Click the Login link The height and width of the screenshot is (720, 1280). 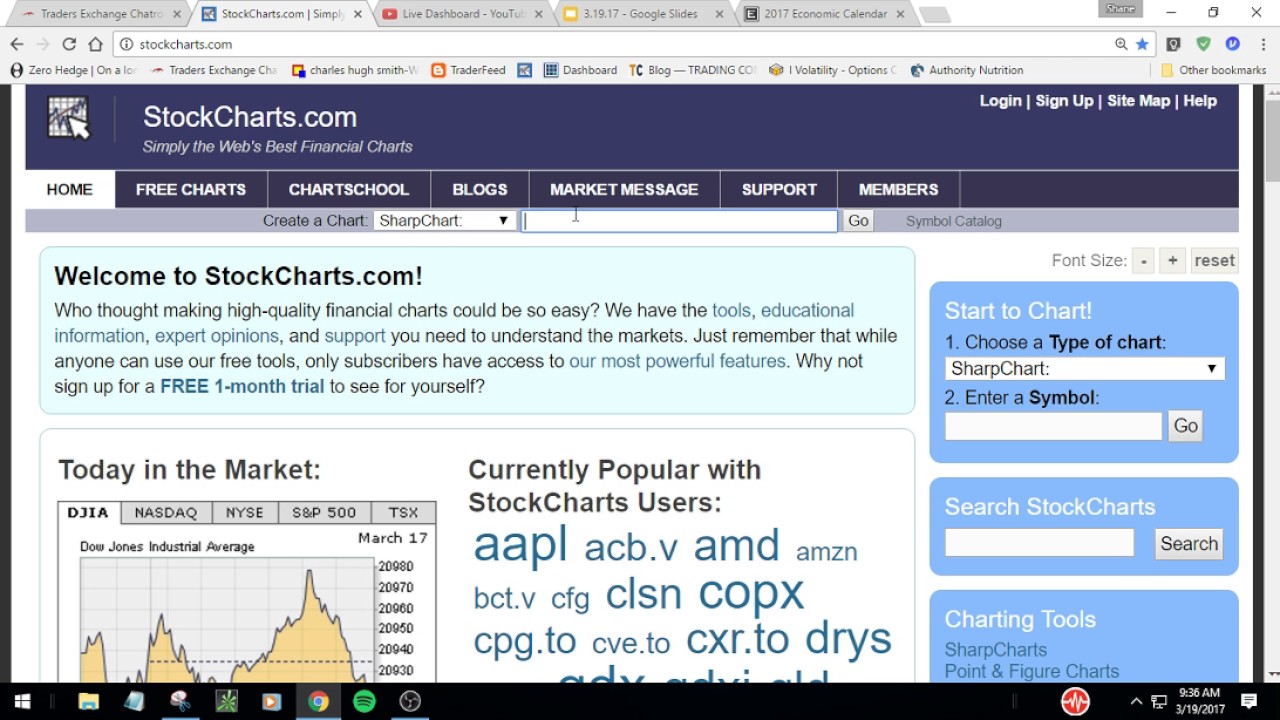[1000, 101]
